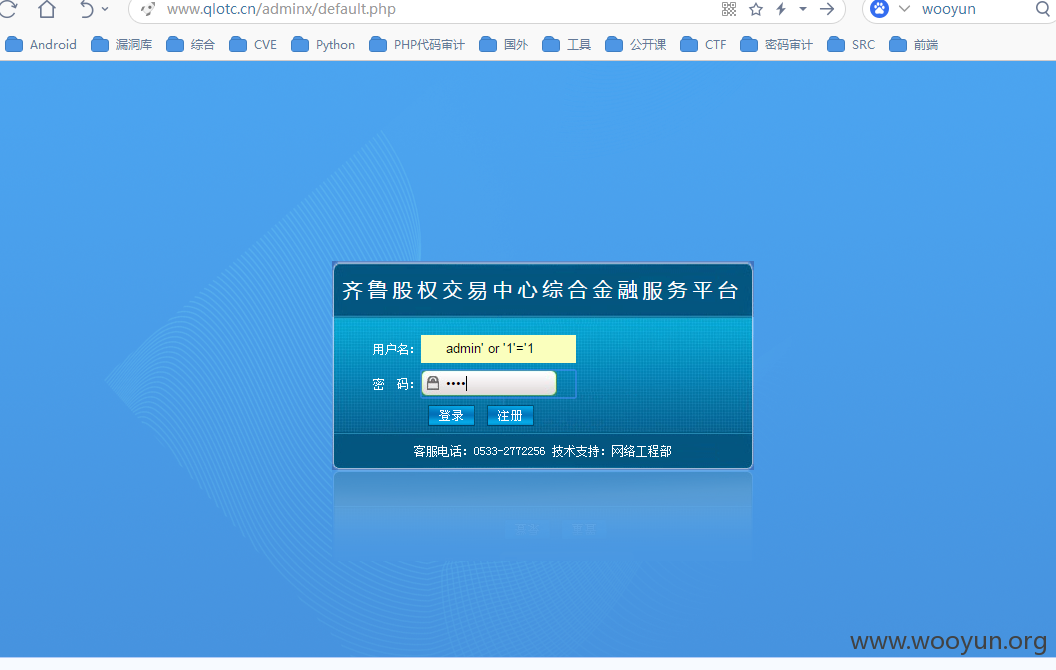Click the 客服电话: 0533-2772256 text
The image size is (1056, 670).
pos(479,451)
